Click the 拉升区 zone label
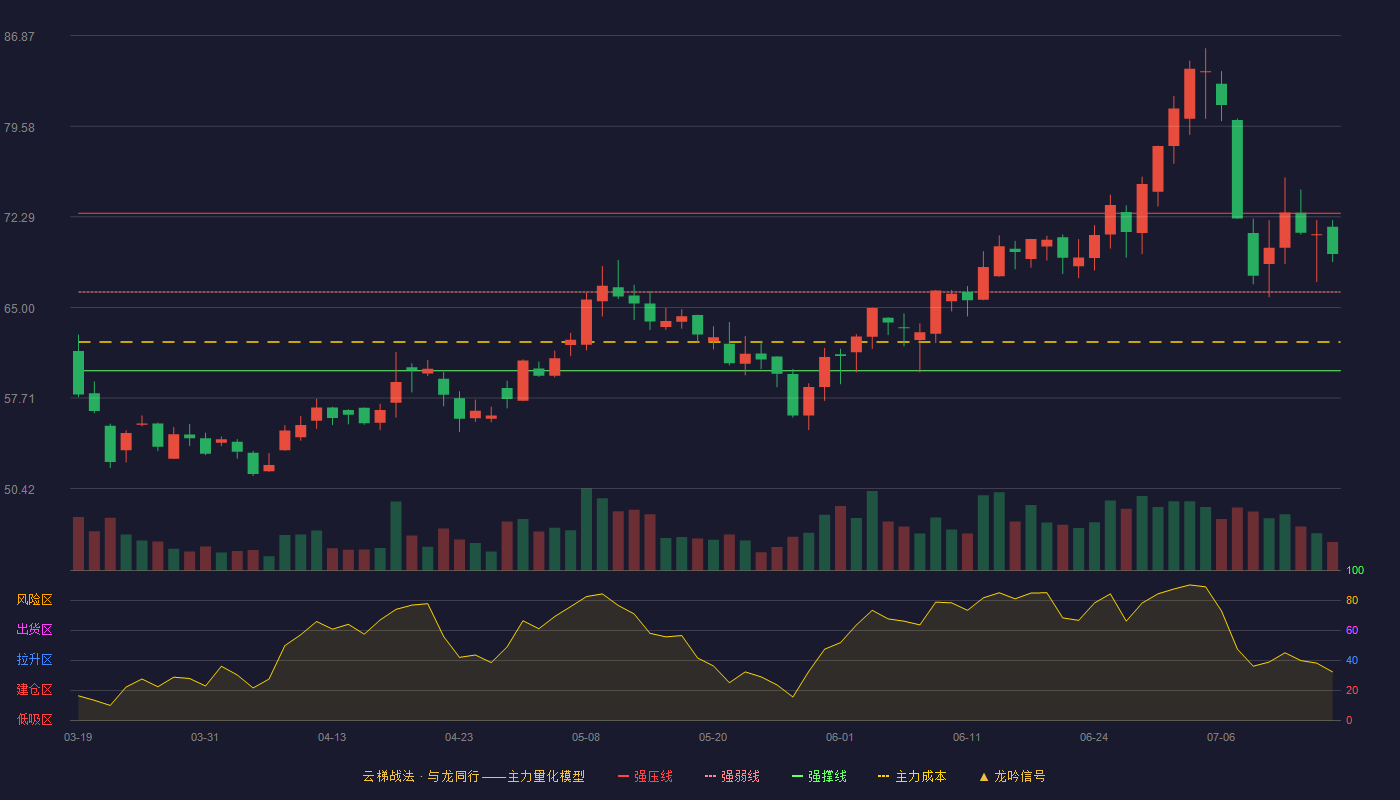Viewport: 1400px width, 800px height. pos(34,660)
